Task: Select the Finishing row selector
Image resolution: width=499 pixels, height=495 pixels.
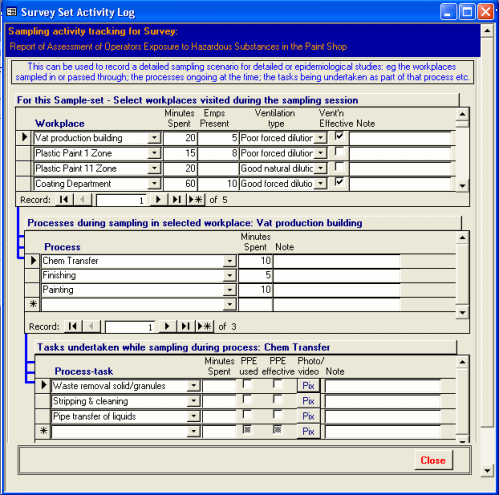Action: click(x=33, y=275)
